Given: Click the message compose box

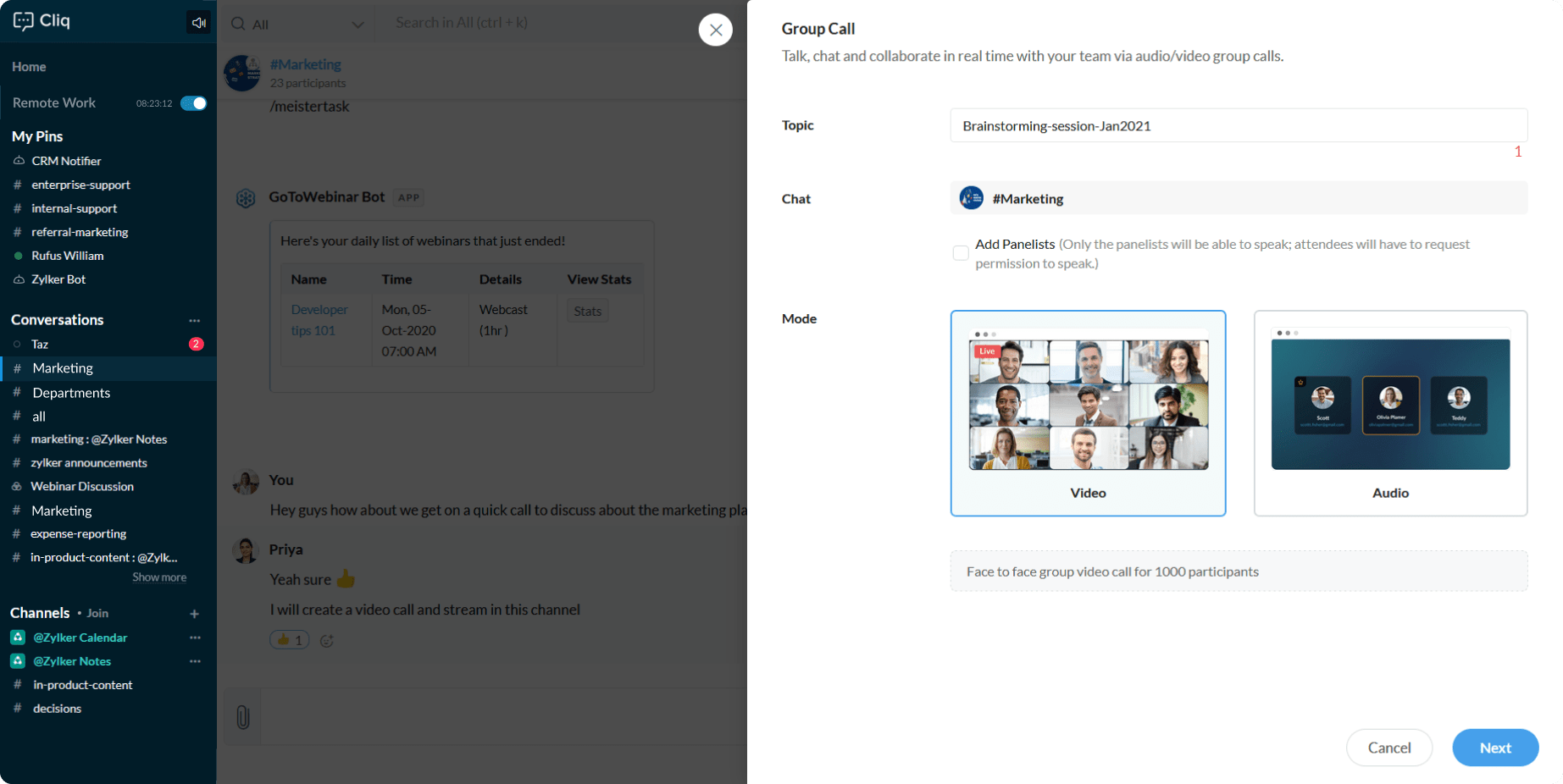Looking at the screenshot, I should [504, 717].
